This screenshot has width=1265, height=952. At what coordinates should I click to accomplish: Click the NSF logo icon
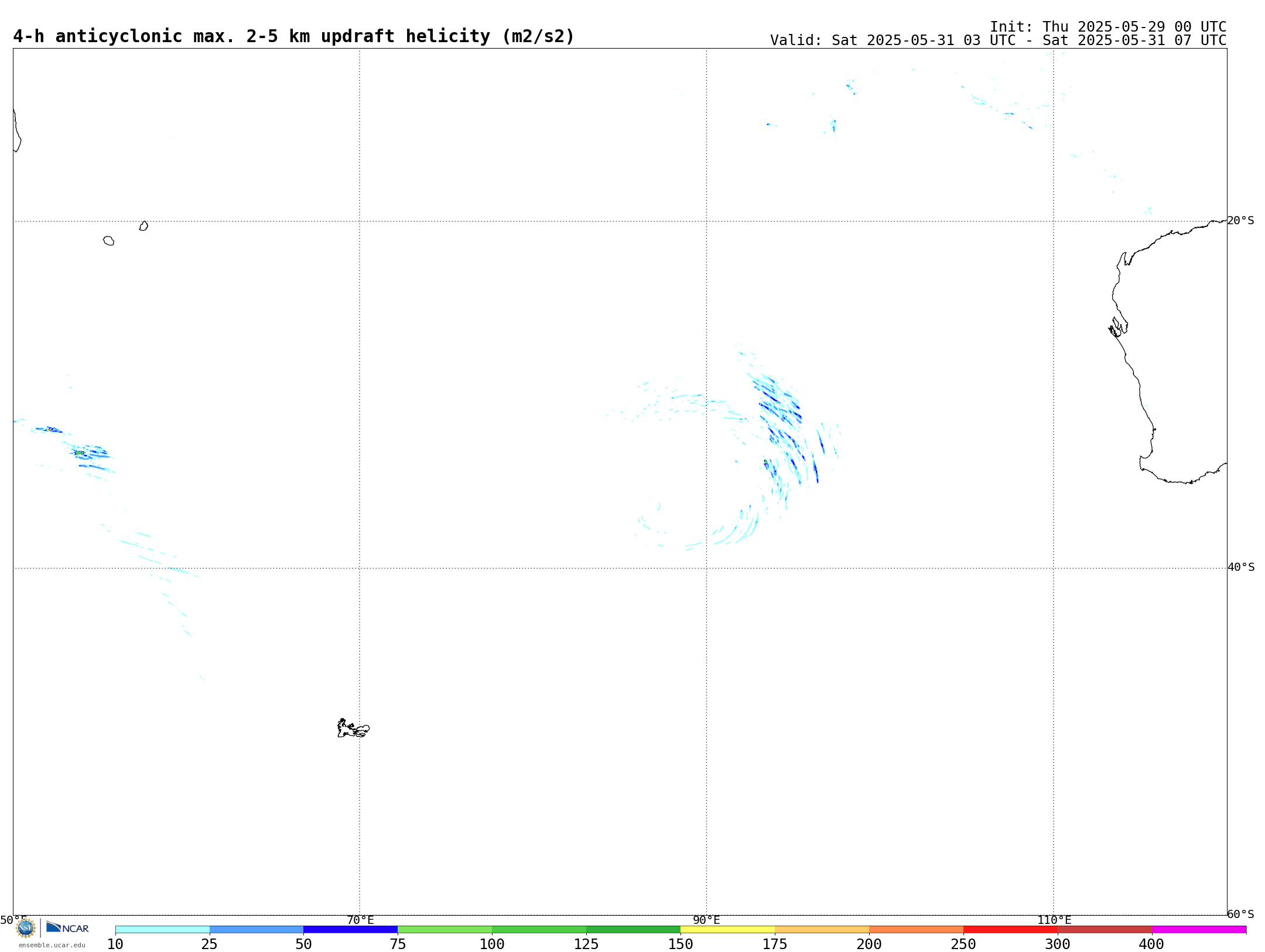[x=26, y=928]
